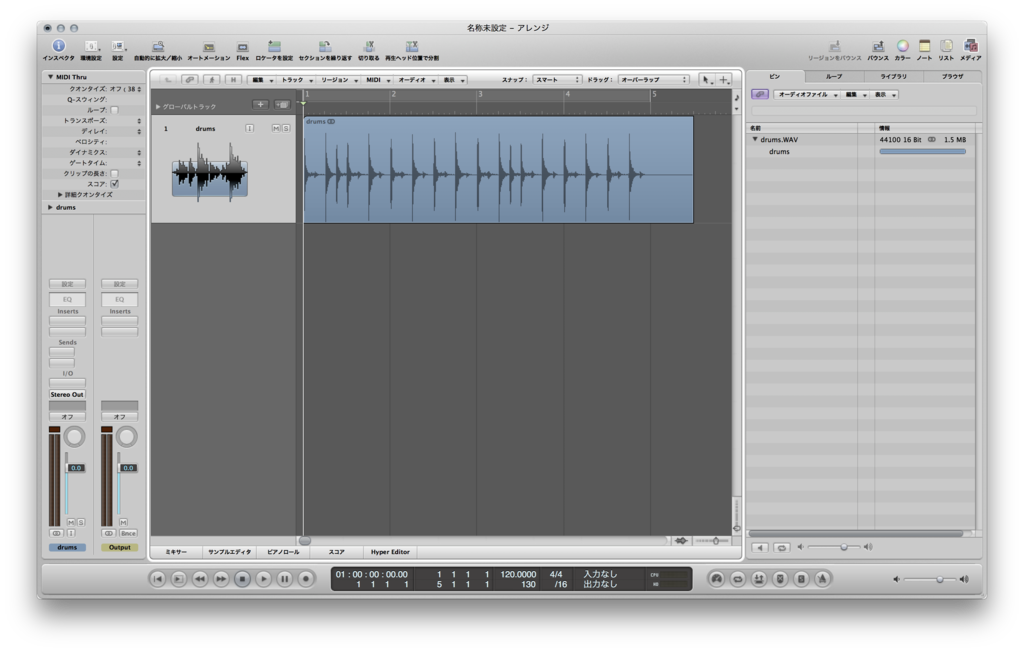Click the purple link icon in Bin
1024x652 pixels.
[x=760, y=94]
